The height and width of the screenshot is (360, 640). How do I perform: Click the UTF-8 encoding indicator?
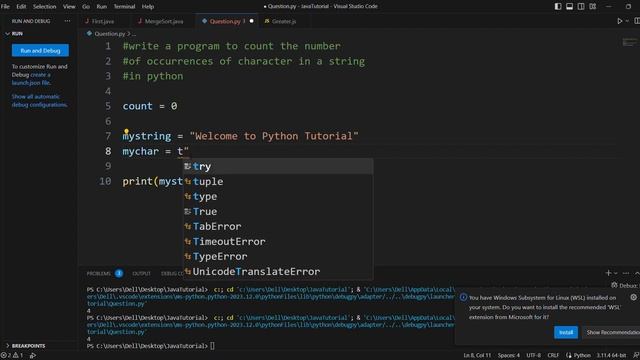pyautogui.click(x=533, y=356)
